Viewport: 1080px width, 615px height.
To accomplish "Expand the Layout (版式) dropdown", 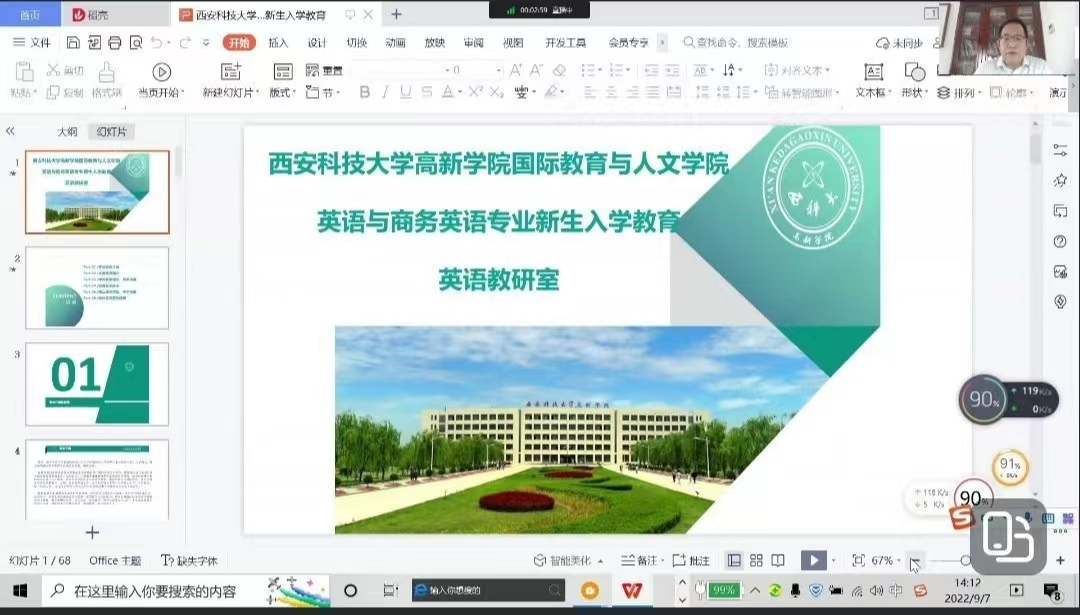I will pyautogui.click(x=282, y=92).
